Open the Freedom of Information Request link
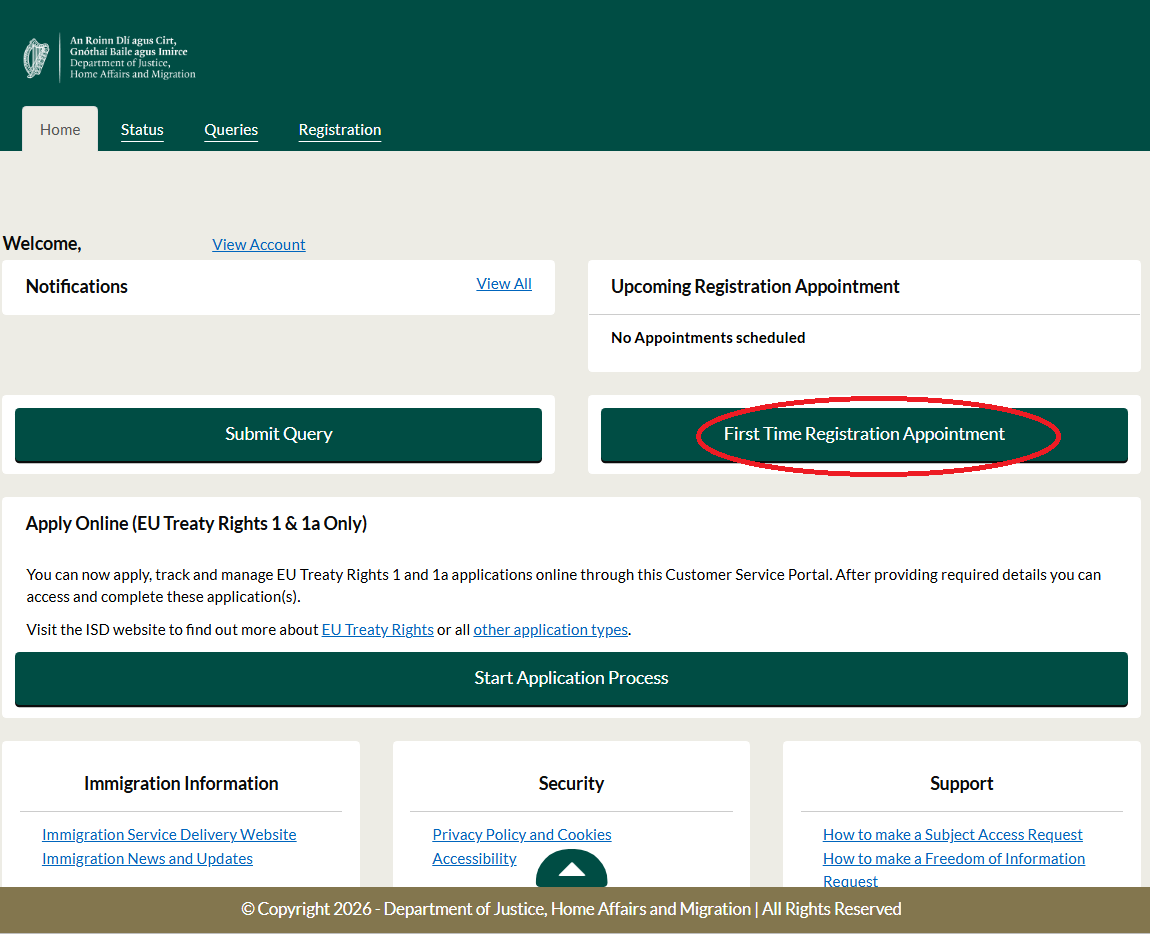Viewport: 1150px width, 934px height. coord(953,869)
